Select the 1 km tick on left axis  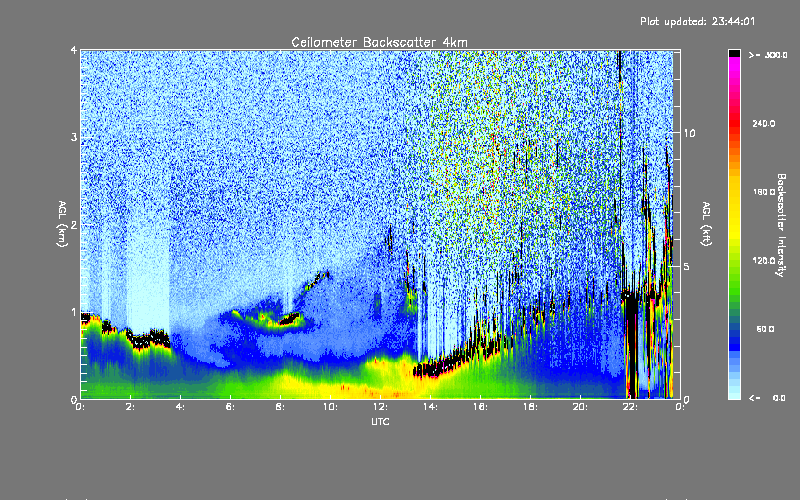click(74, 312)
